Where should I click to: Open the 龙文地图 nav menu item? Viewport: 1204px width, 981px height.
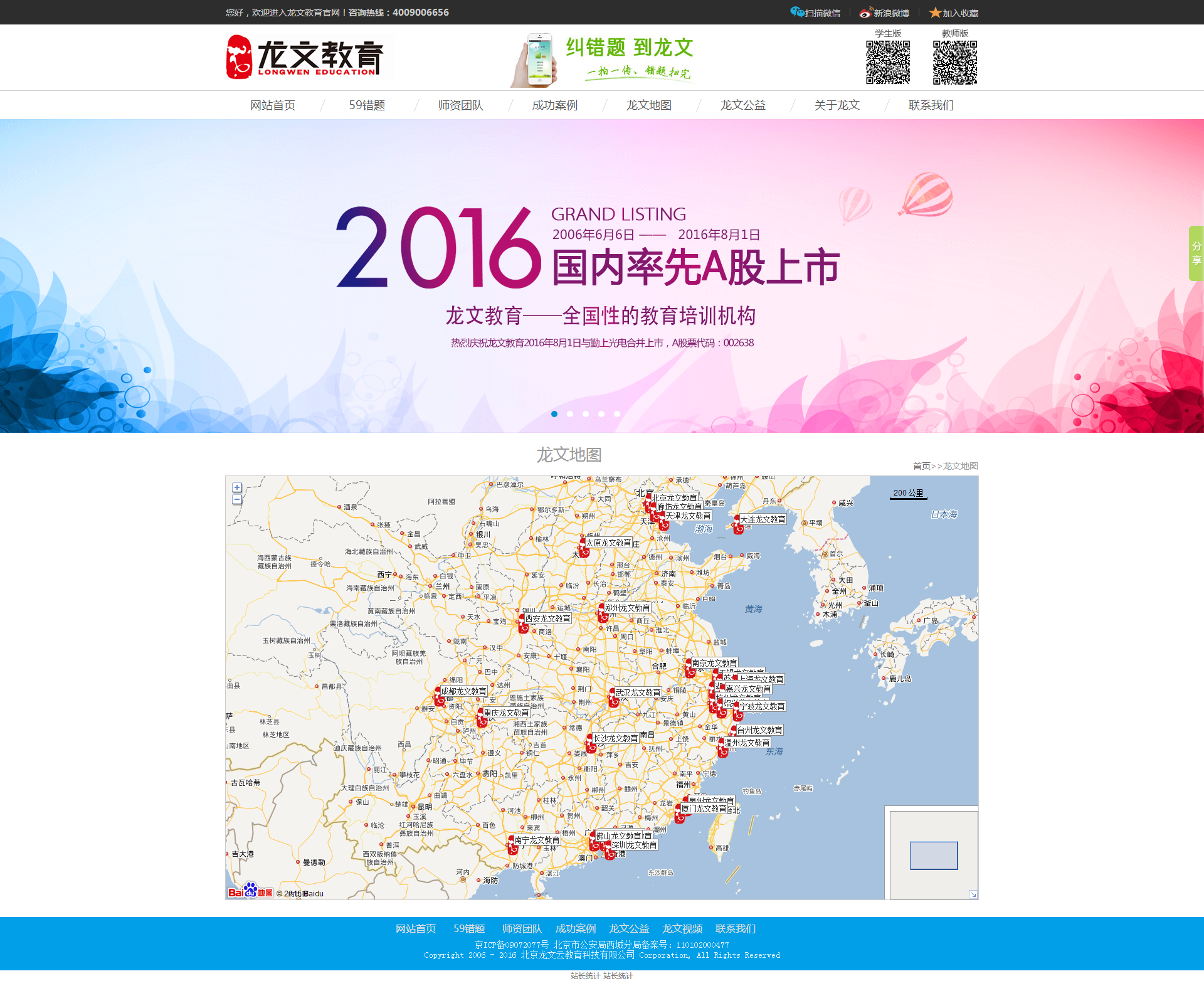point(649,105)
